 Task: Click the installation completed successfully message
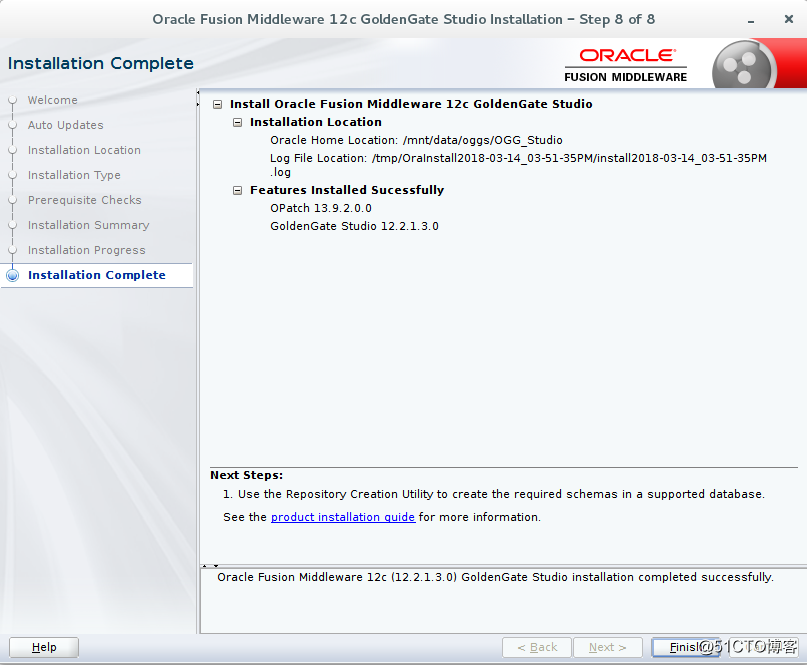point(495,577)
